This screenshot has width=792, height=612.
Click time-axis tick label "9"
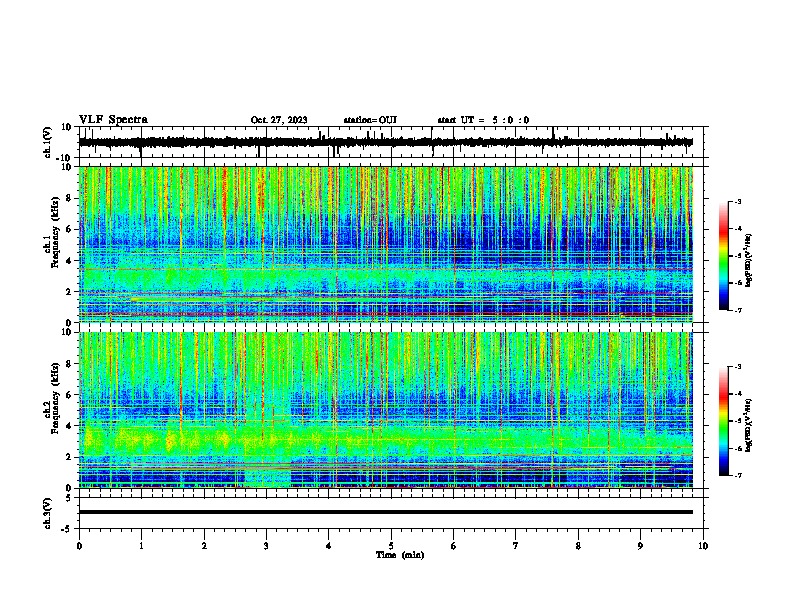click(x=640, y=546)
